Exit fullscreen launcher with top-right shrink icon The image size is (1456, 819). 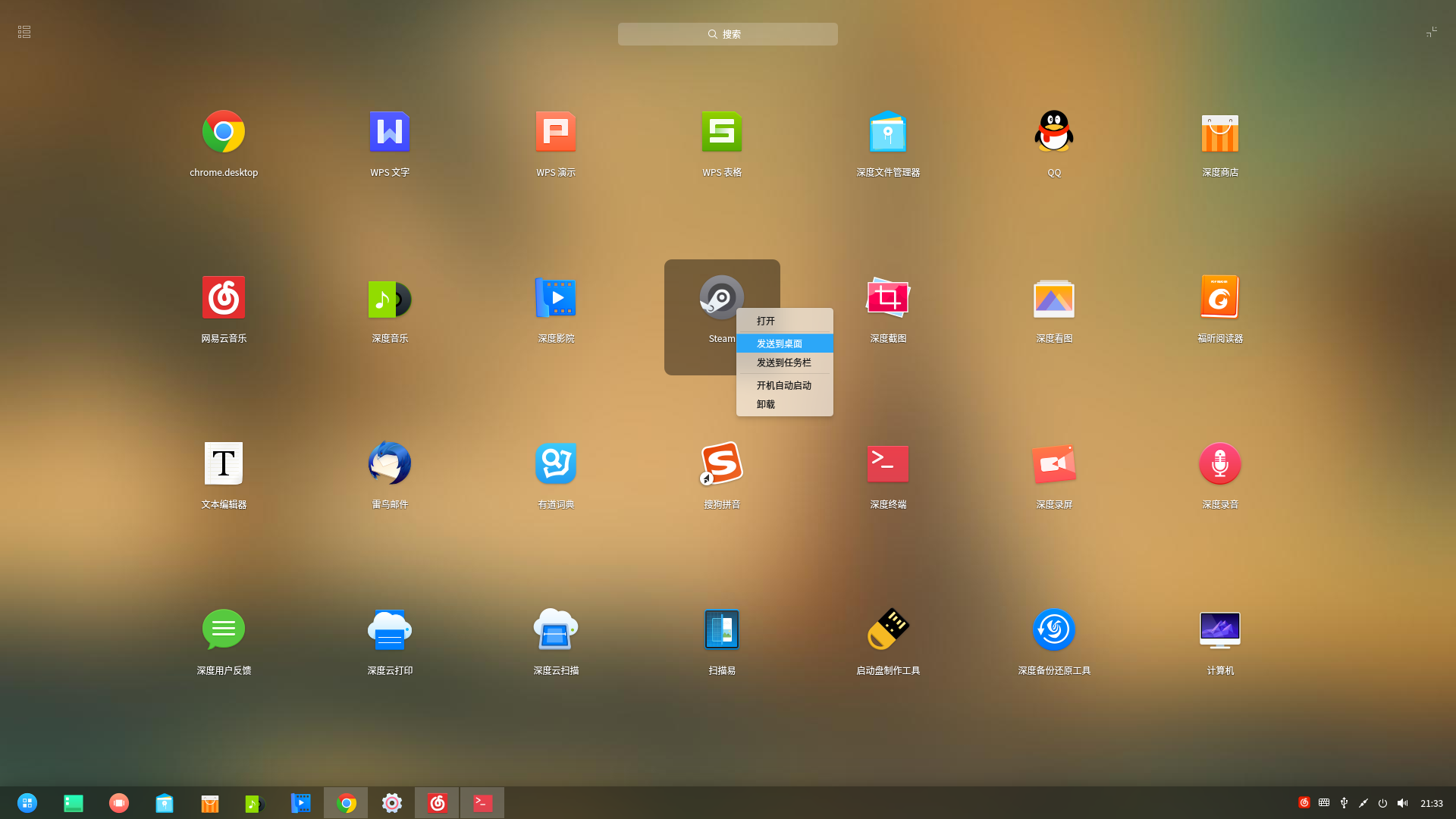(x=1431, y=32)
